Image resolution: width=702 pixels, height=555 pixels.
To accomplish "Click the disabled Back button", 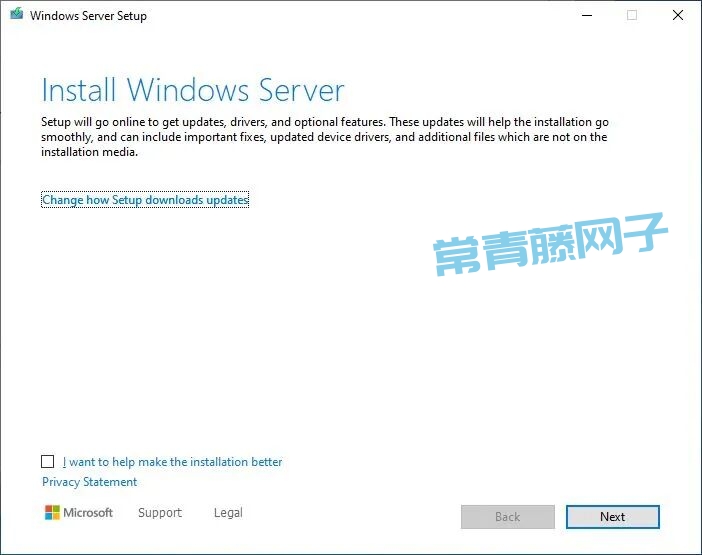I will coord(507,517).
